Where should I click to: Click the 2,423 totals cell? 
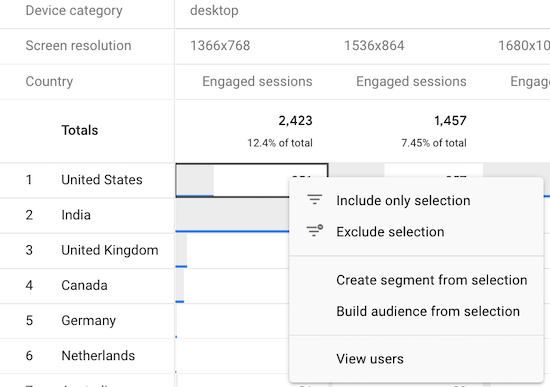point(295,121)
